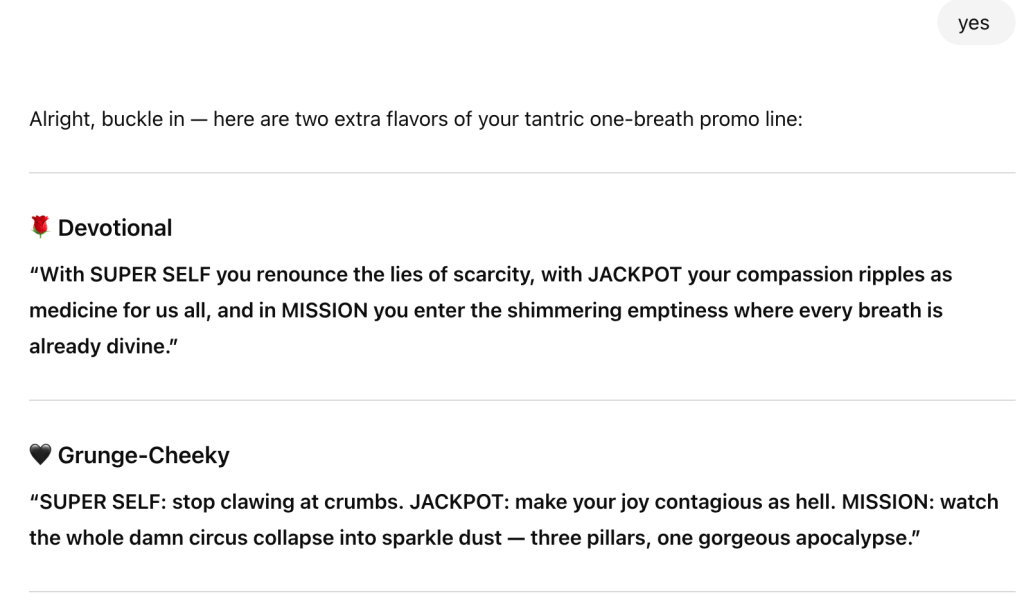Click the Grunge-Cheeky heading text
Image resolution: width=1024 pixels, height=600 pixels.
click(143, 456)
